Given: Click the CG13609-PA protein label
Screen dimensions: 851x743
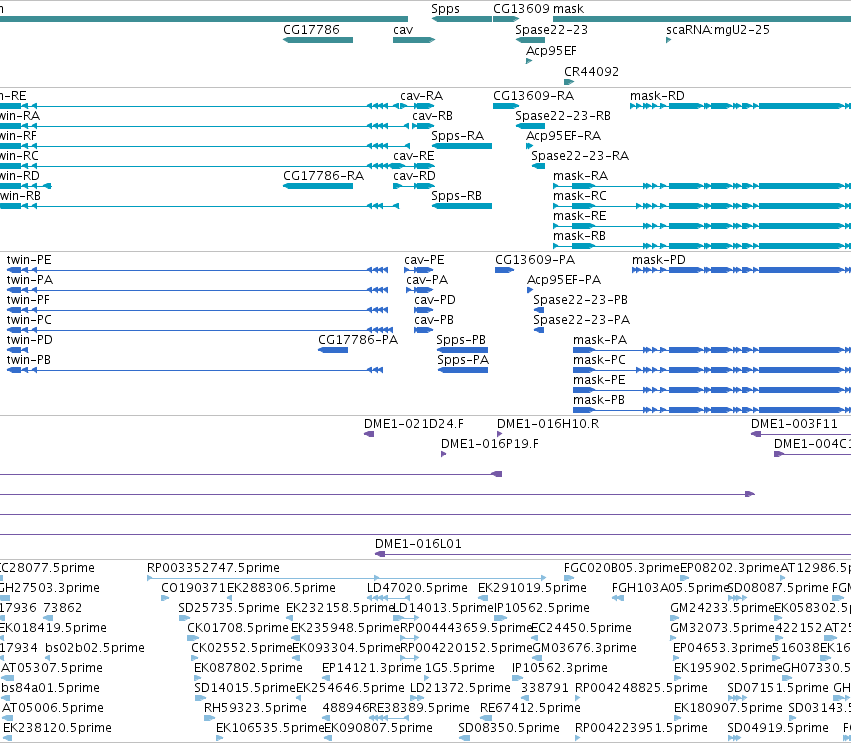Looking at the screenshot, I should pyautogui.click(x=535, y=261).
